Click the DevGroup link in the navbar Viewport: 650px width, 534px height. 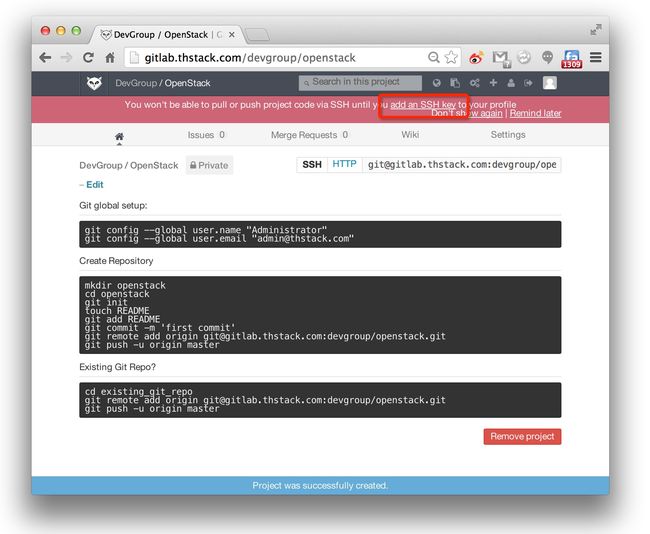(136, 83)
